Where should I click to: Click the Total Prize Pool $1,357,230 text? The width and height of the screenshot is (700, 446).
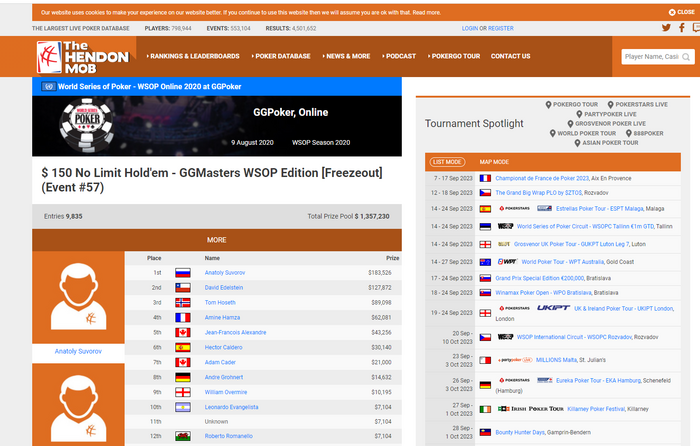tap(348, 217)
